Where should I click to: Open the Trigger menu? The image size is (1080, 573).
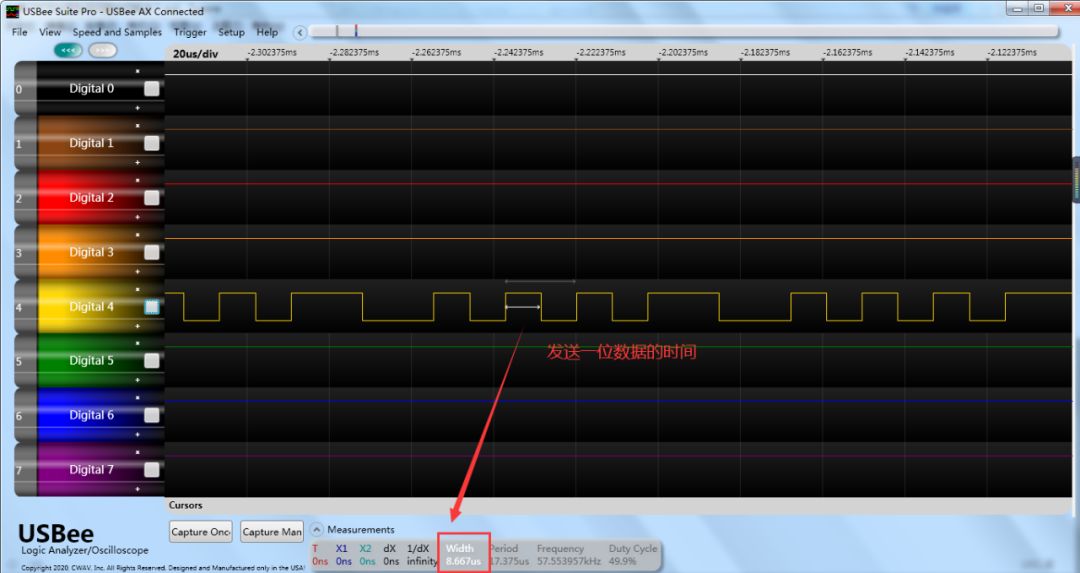(x=190, y=32)
